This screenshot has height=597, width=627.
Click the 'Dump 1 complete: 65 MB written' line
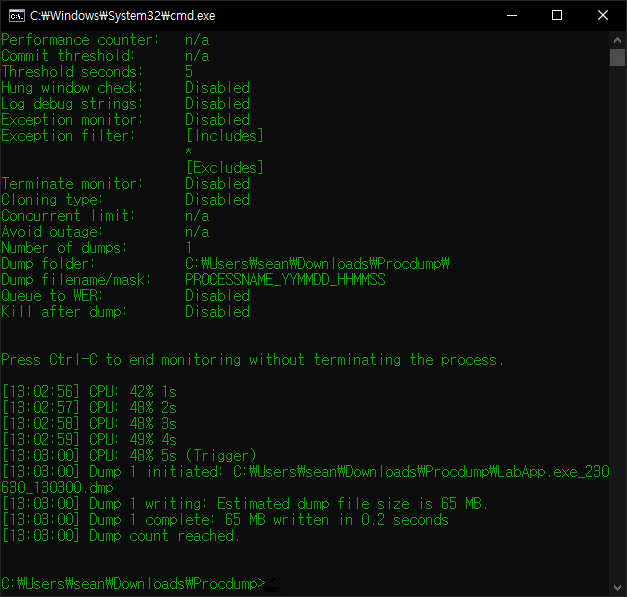pyautogui.click(x=225, y=520)
